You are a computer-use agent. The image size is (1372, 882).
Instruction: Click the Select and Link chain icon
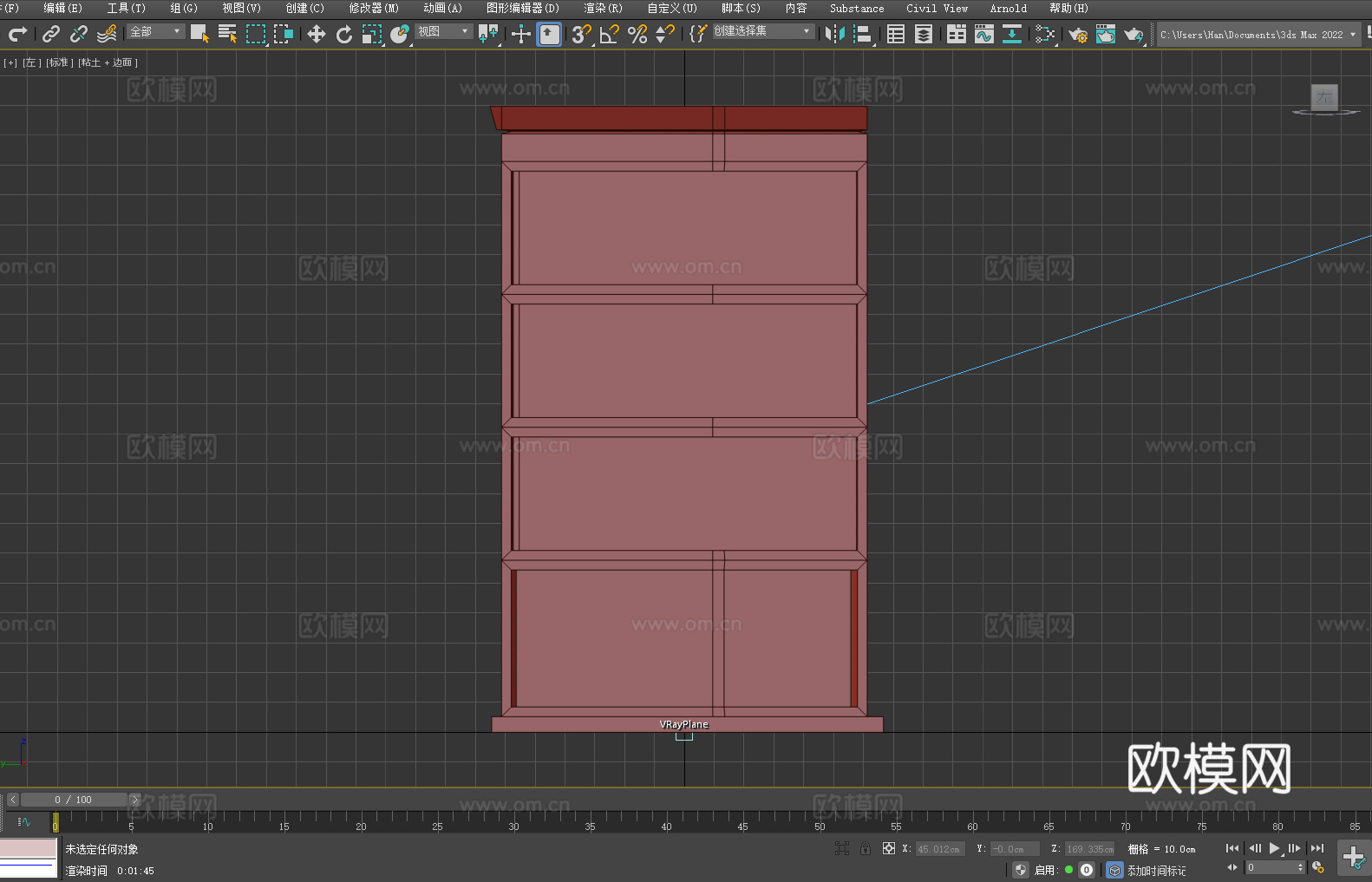coord(51,34)
